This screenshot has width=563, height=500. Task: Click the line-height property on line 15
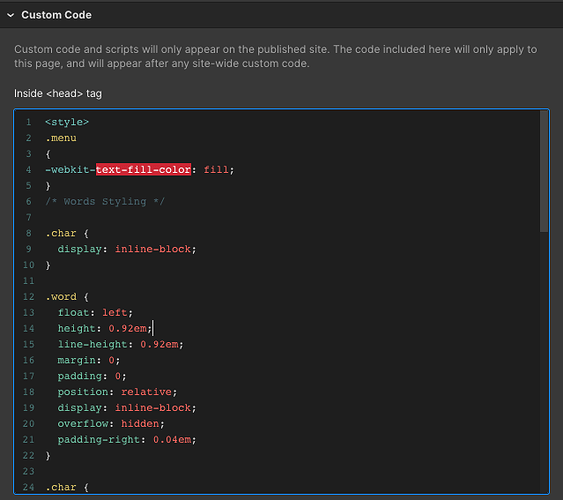pos(93,344)
